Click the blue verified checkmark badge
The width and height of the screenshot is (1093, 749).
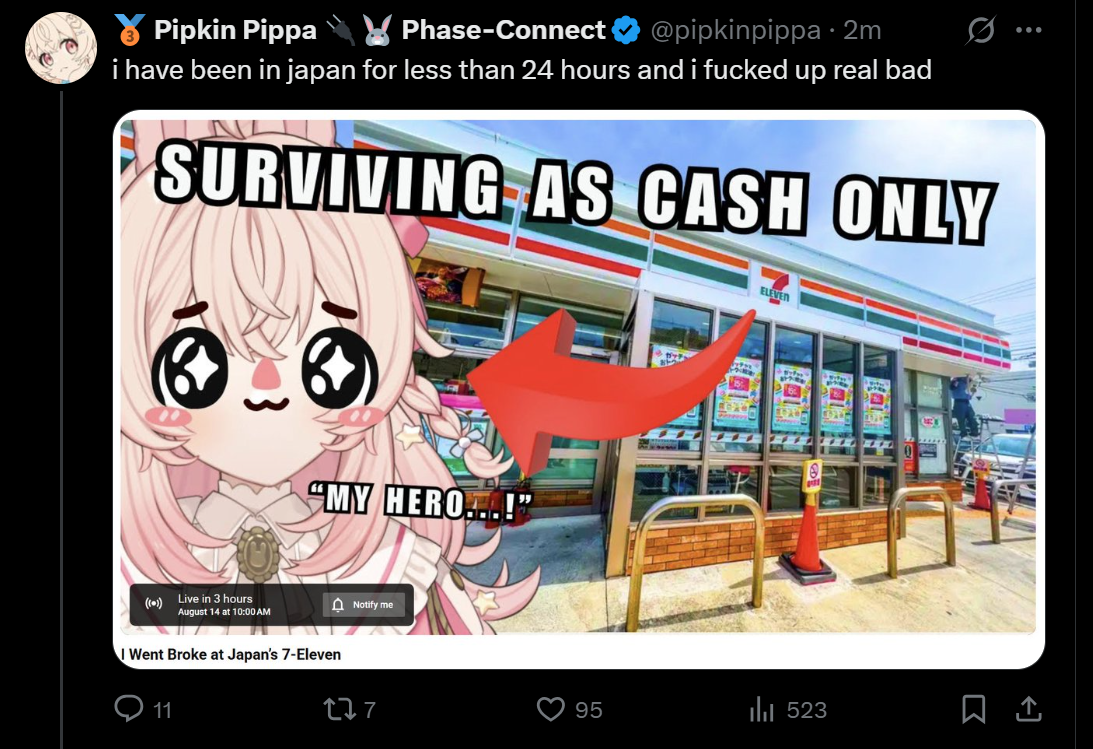pyautogui.click(x=625, y=31)
